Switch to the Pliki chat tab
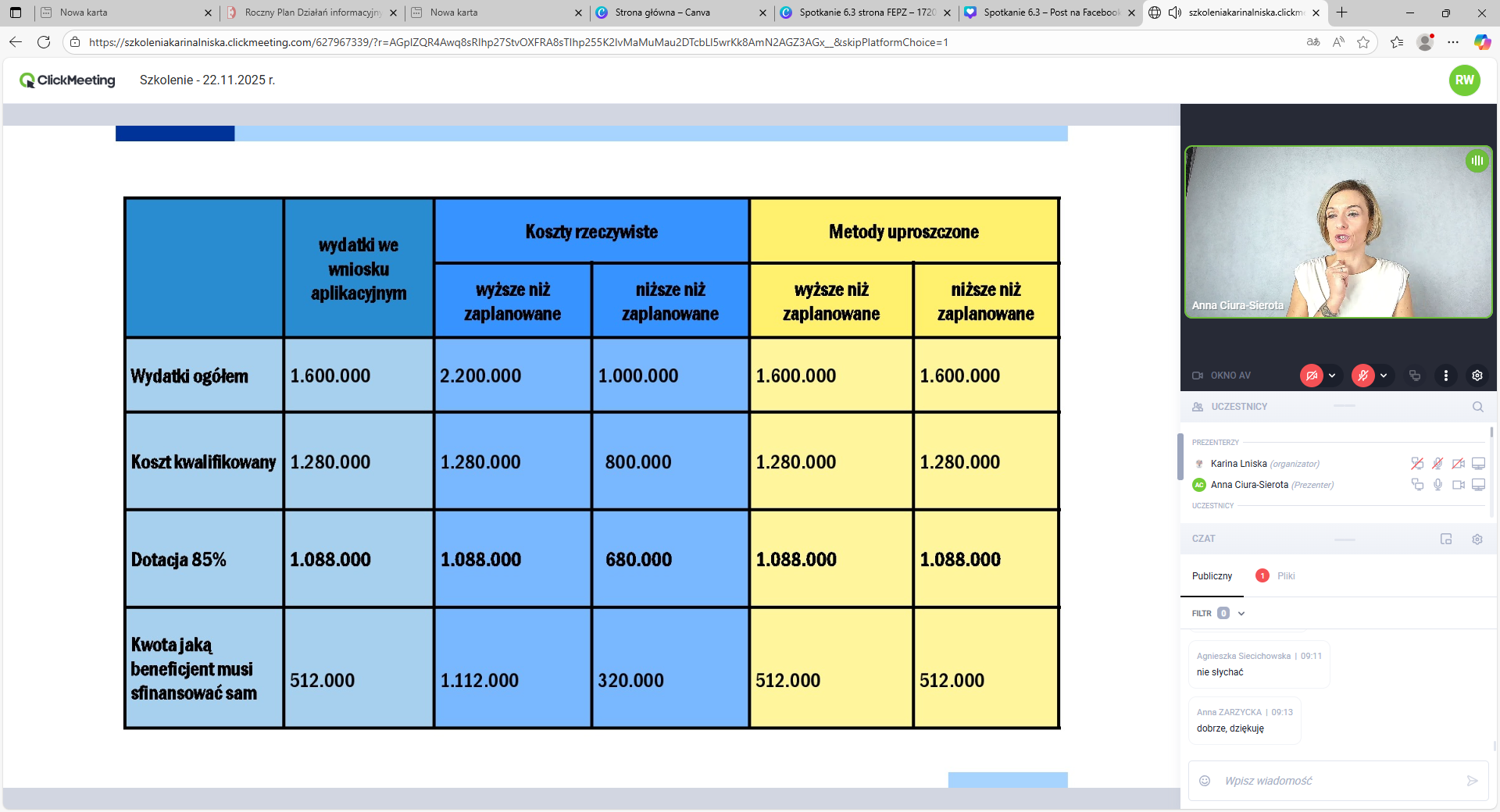This screenshot has height=812, width=1500. (1285, 576)
